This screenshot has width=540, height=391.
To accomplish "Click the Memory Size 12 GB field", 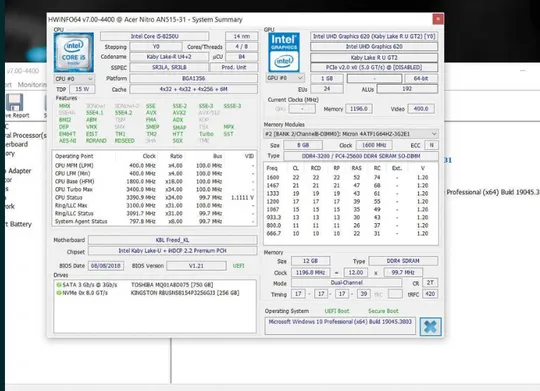I will 311,261.
